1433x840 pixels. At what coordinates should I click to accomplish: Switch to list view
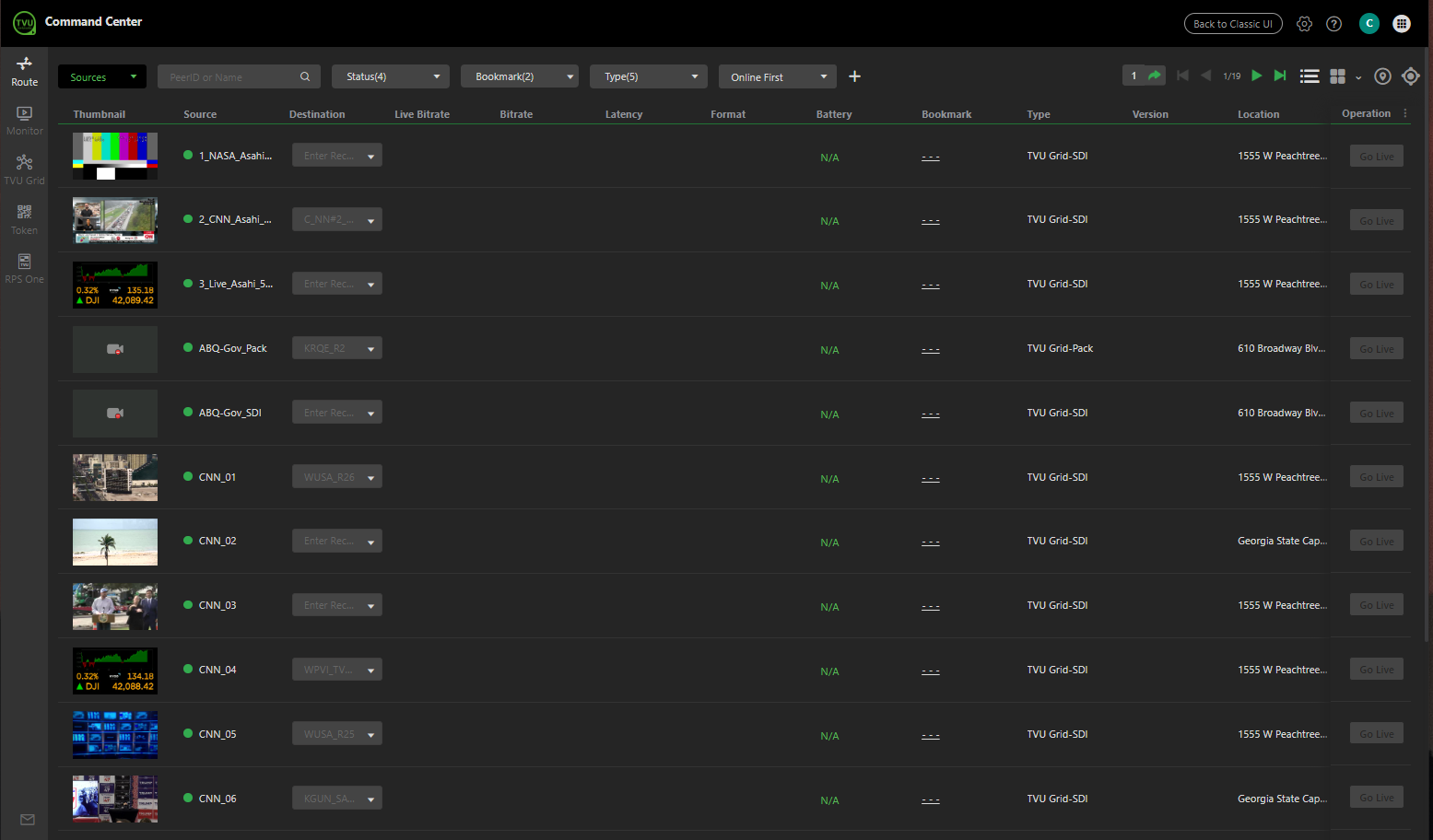[1310, 76]
